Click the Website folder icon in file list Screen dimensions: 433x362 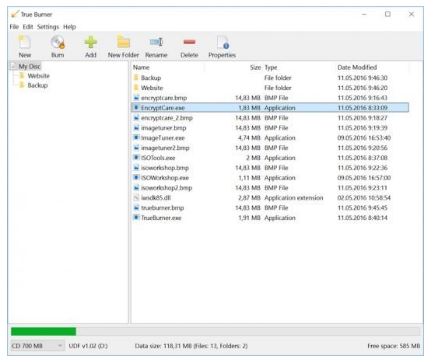pos(136,88)
